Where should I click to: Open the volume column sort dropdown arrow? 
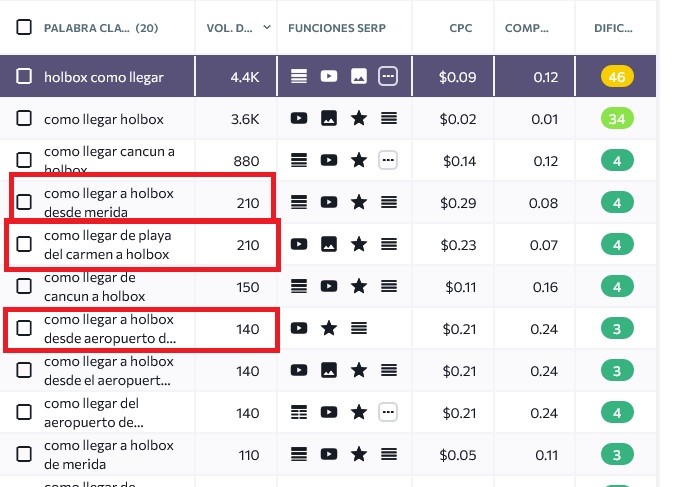pos(266,27)
